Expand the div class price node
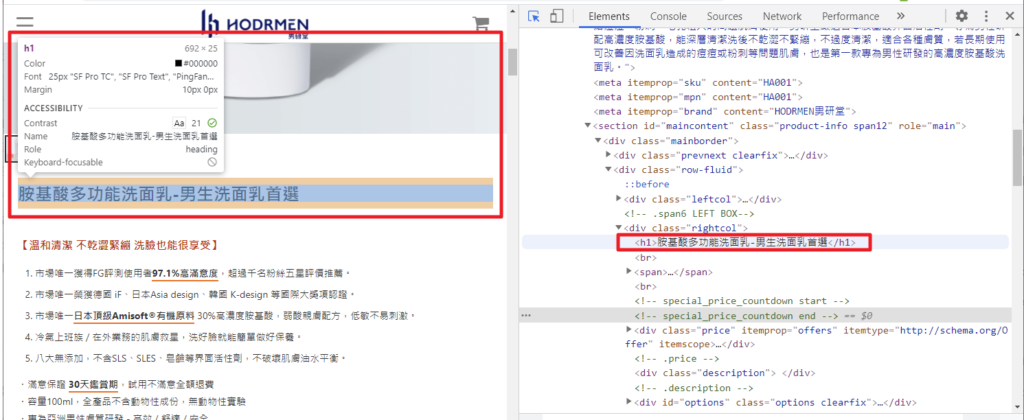This screenshot has height=420, width=1024. tap(629, 329)
